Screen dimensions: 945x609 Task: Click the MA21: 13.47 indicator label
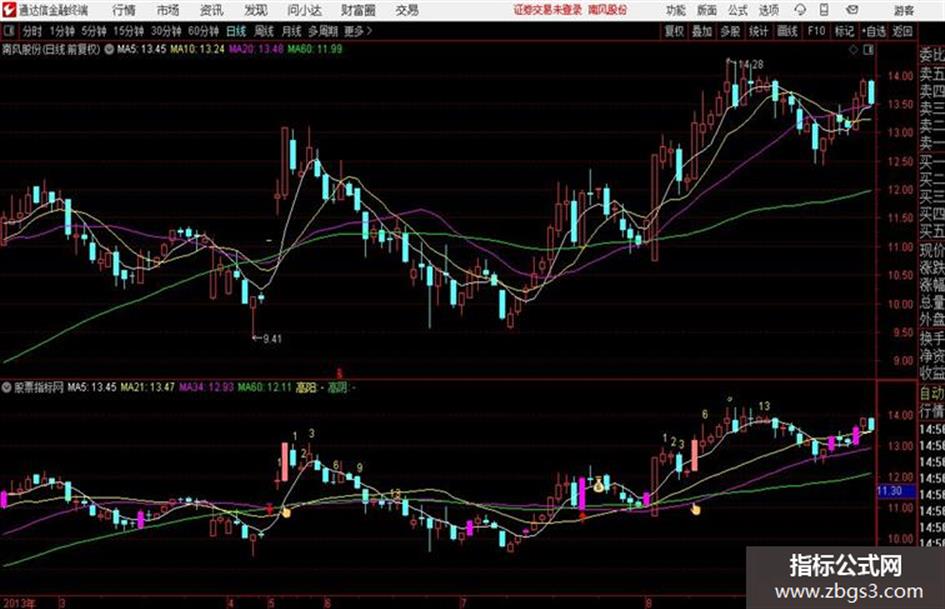148,387
